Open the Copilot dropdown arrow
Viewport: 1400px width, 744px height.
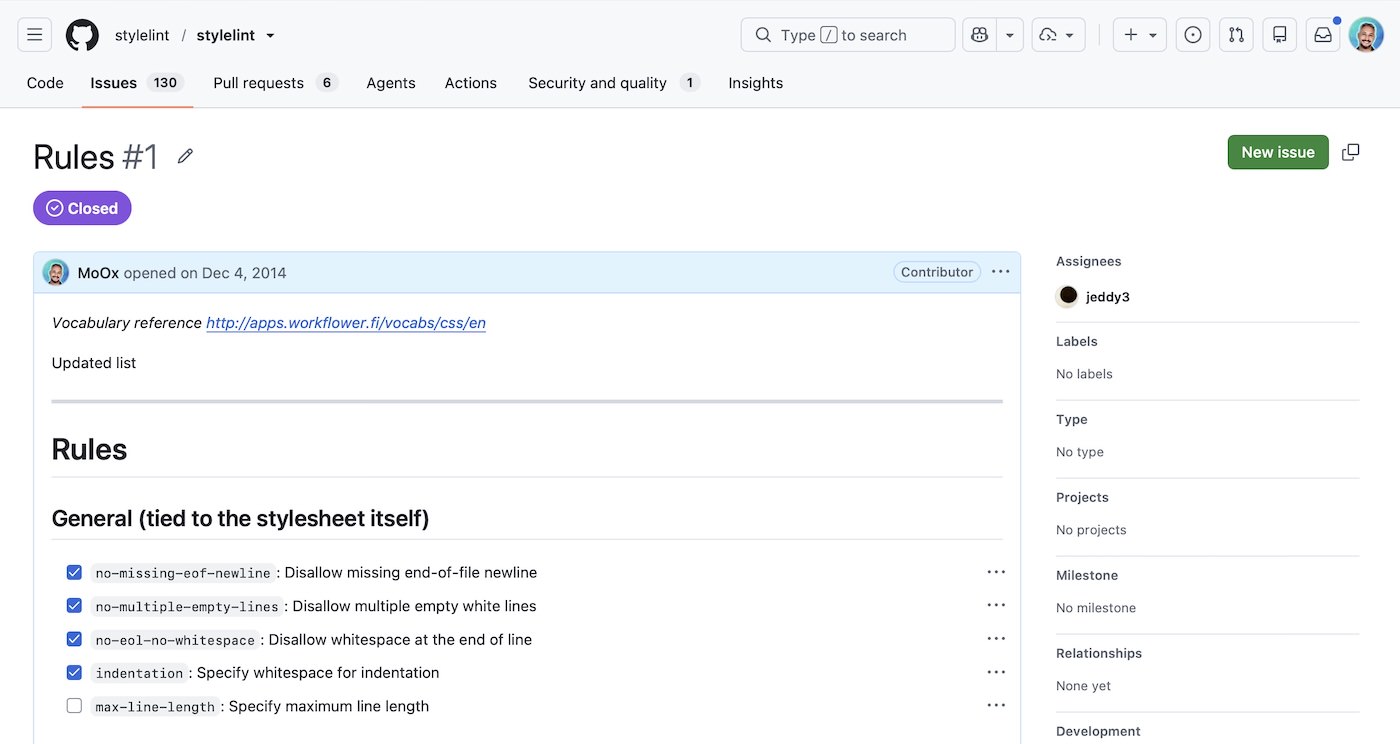tap(1010, 35)
